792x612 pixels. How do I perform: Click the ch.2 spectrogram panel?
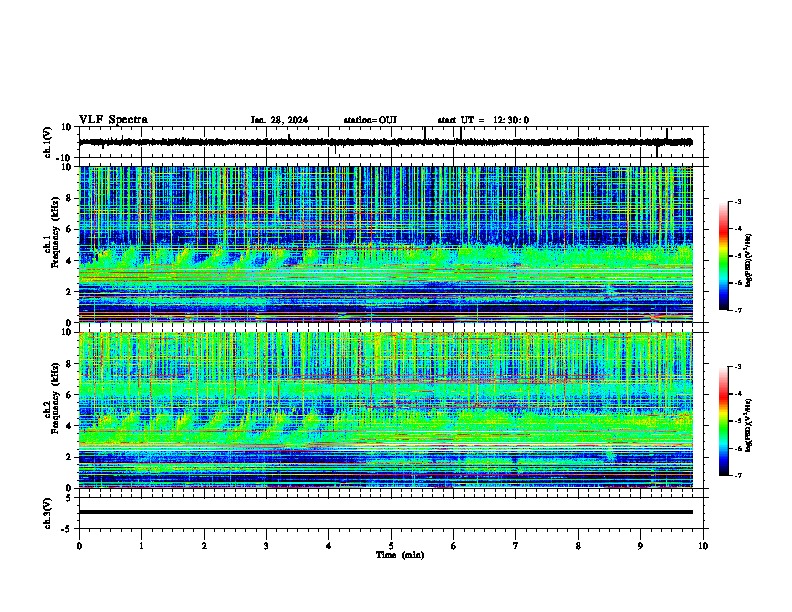click(386, 410)
